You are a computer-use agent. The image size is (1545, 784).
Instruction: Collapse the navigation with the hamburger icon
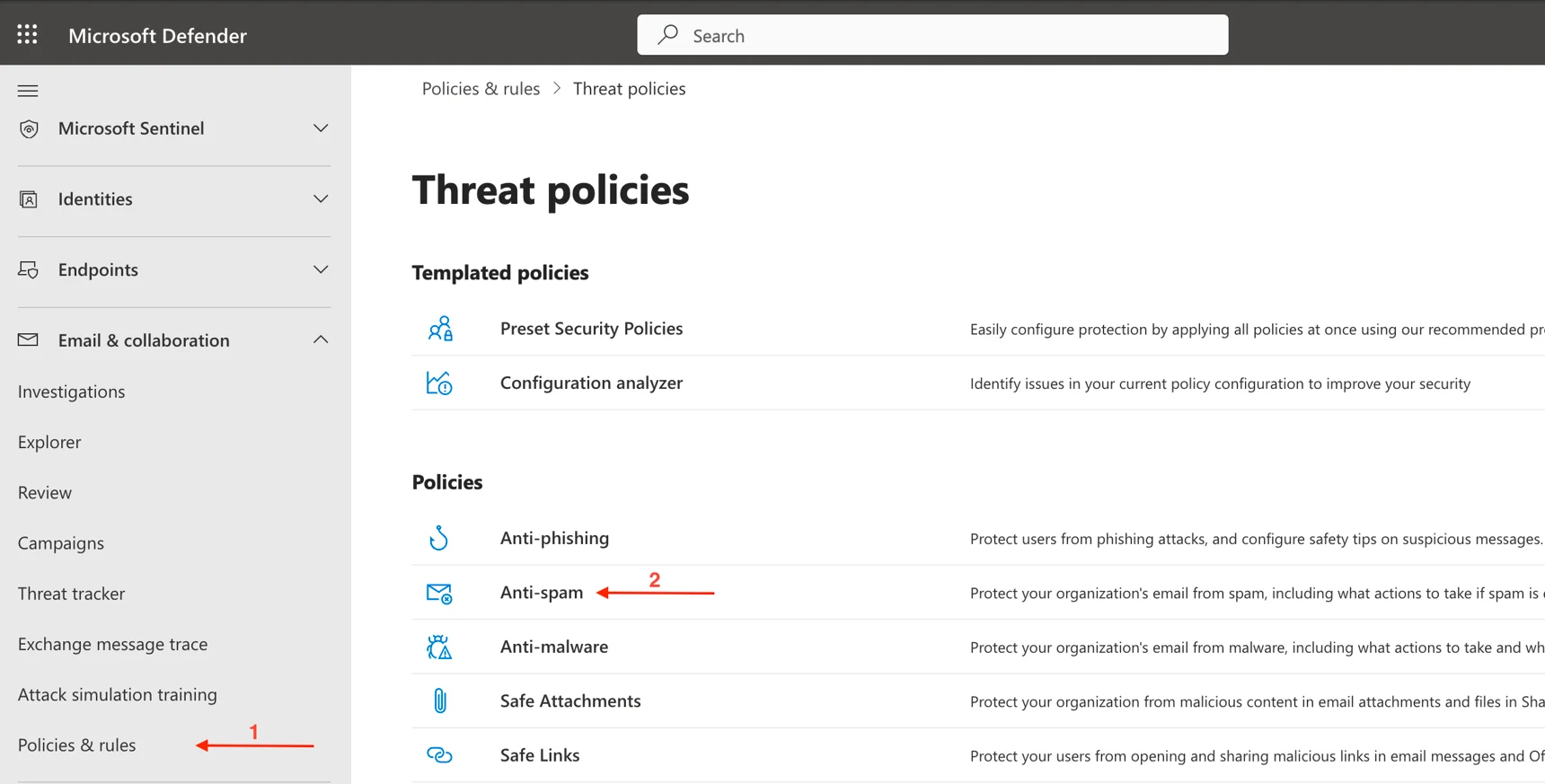tap(28, 91)
